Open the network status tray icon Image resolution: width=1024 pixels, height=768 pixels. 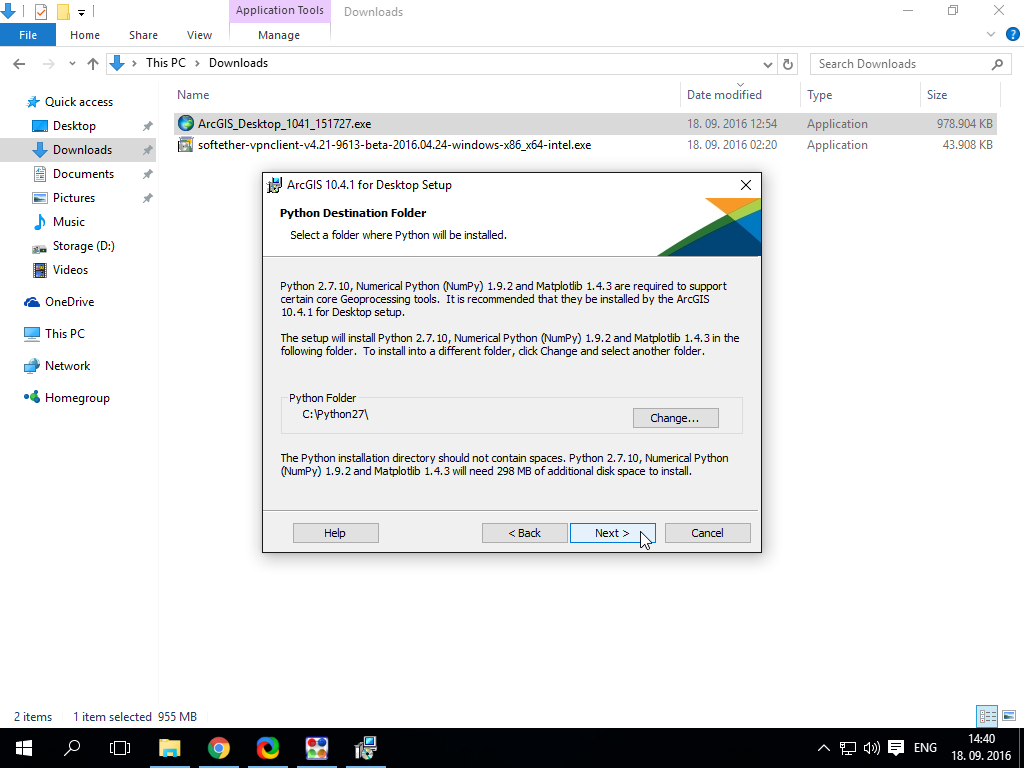(848, 748)
